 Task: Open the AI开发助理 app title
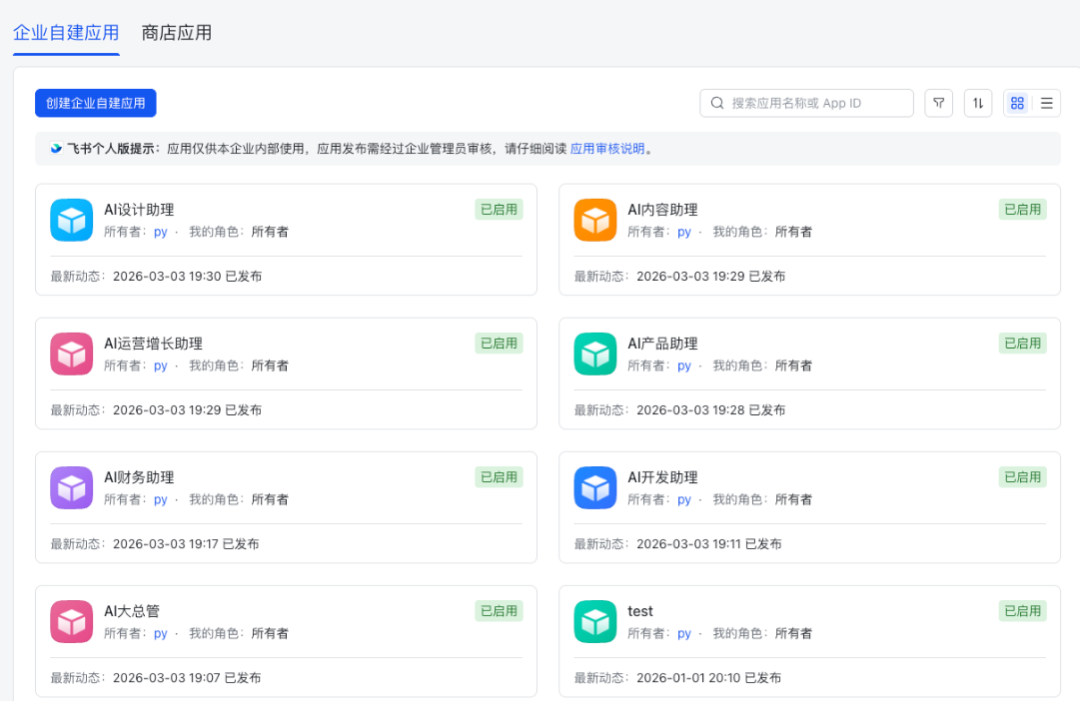[x=663, y=477]
